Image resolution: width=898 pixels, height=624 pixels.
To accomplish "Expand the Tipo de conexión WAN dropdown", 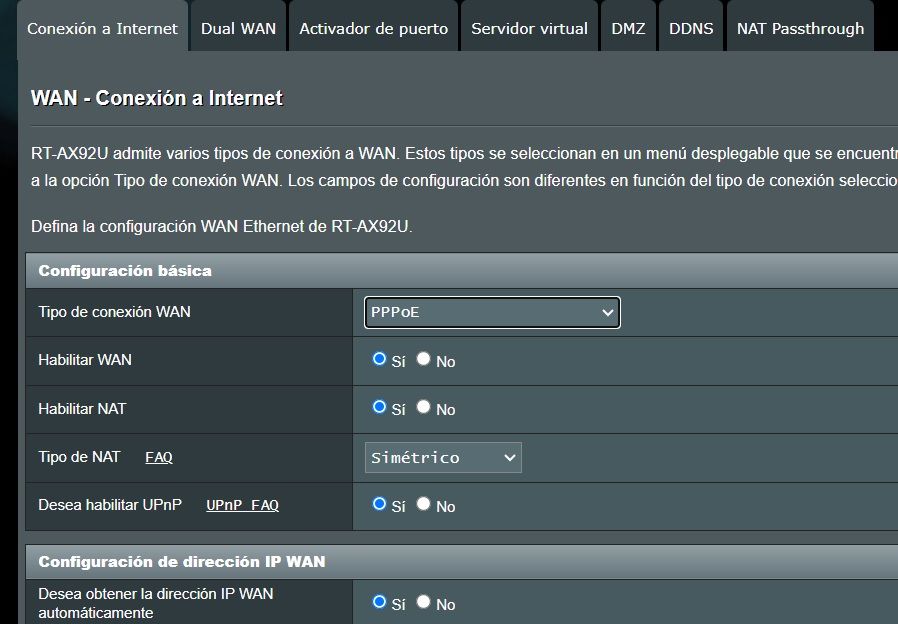I will tap(492, 313).
